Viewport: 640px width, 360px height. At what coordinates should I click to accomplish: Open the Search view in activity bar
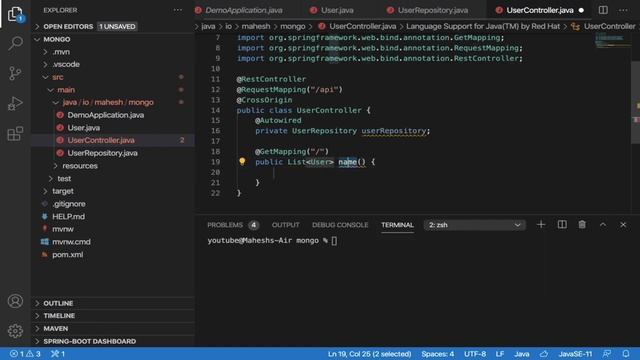point(15,43)
